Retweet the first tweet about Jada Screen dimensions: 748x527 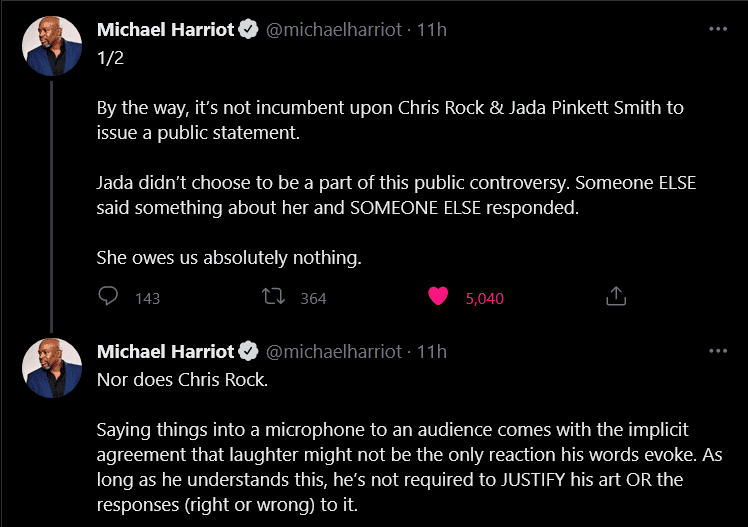[x=273, y=296]
